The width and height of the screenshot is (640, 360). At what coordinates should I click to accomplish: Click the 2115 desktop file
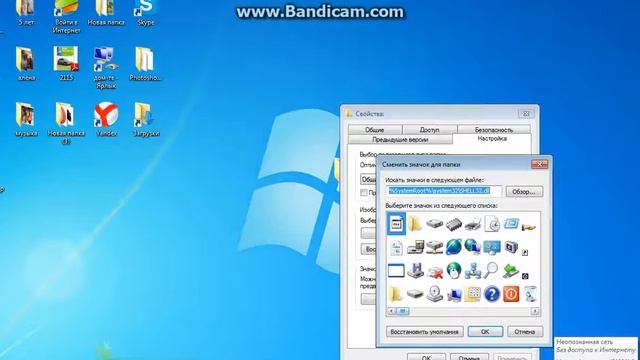(66, 64)
